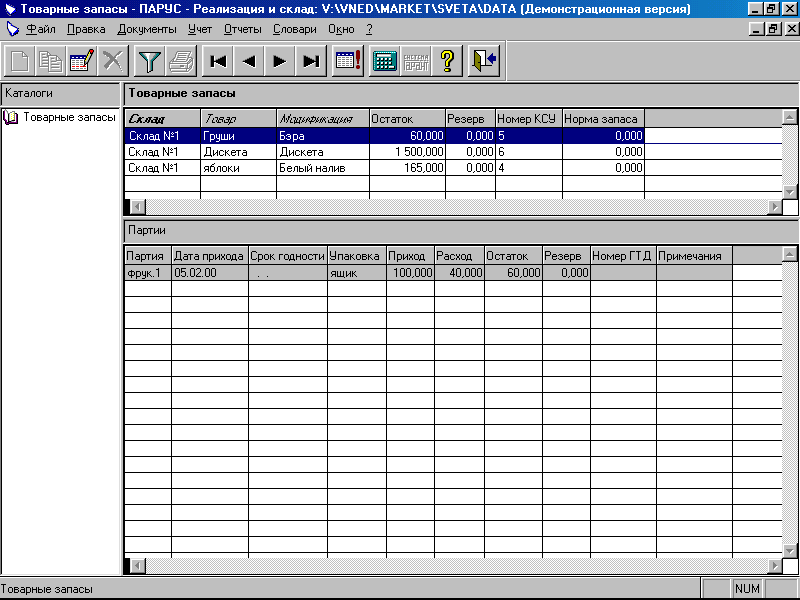The image size is (800, 600).
Task: Click the Дата прихода column header
Action: tap(210, 256)
